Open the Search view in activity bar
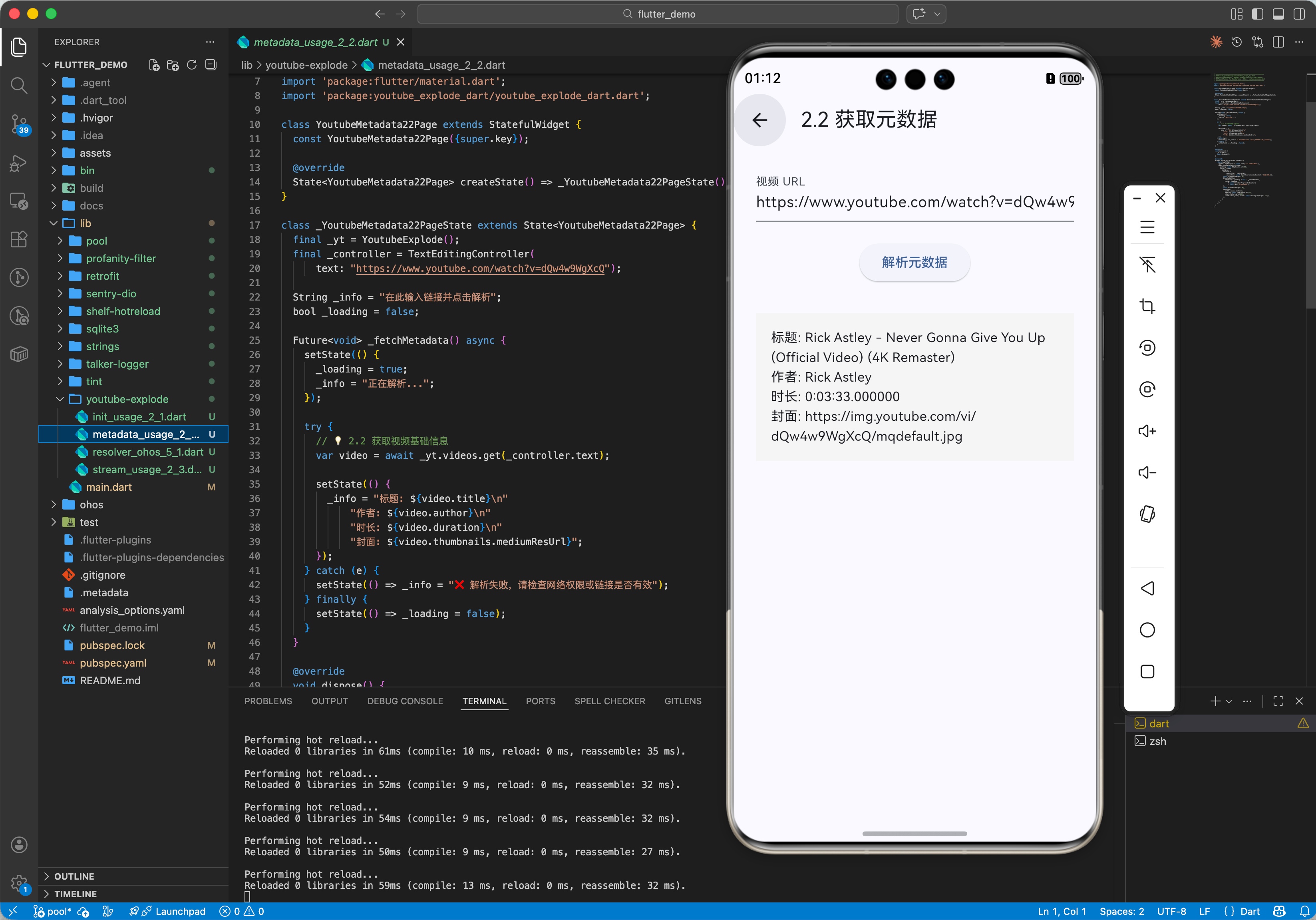Screen dimensions: 1316x920 point(19,86)
